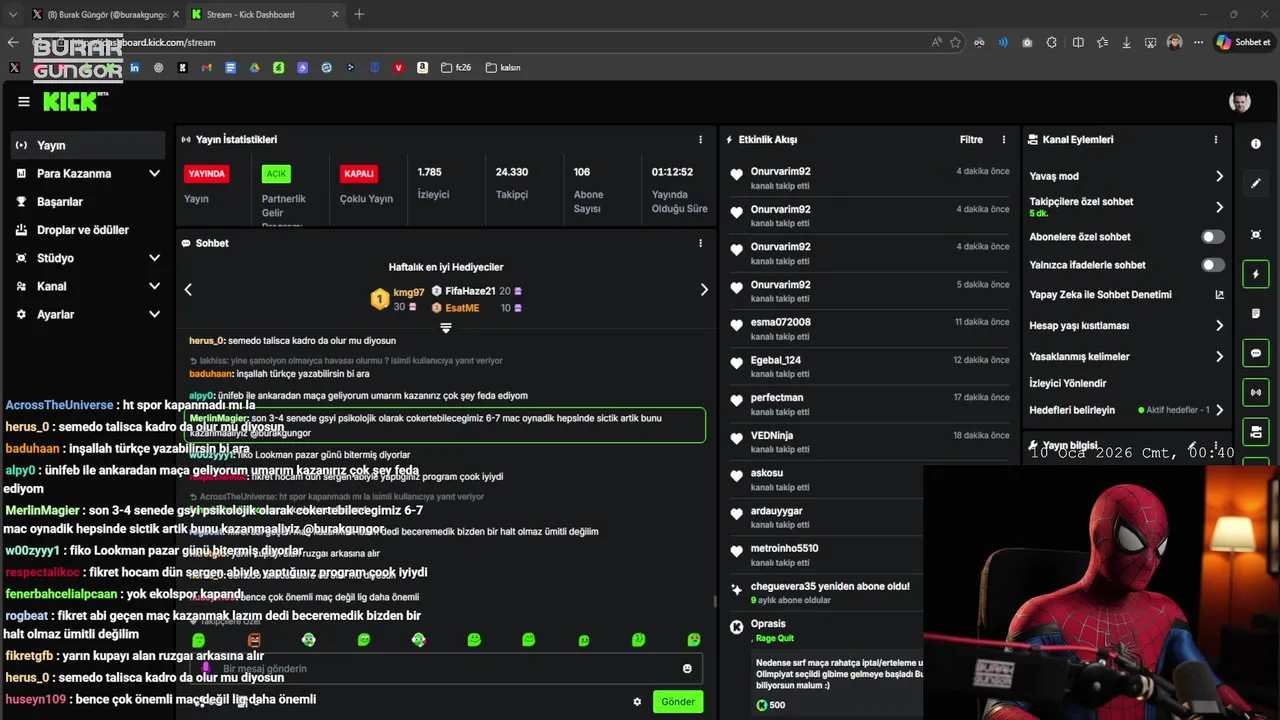The height and width of the screenshot is (720, 1280).
Task: Open Kanal Eylemleri three-dot menu
Action: [1216, 140]
